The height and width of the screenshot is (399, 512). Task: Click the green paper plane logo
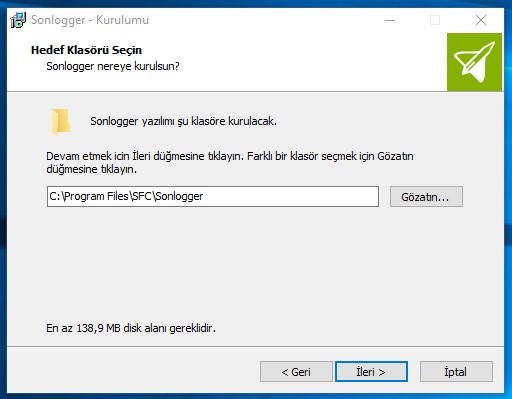474,62
